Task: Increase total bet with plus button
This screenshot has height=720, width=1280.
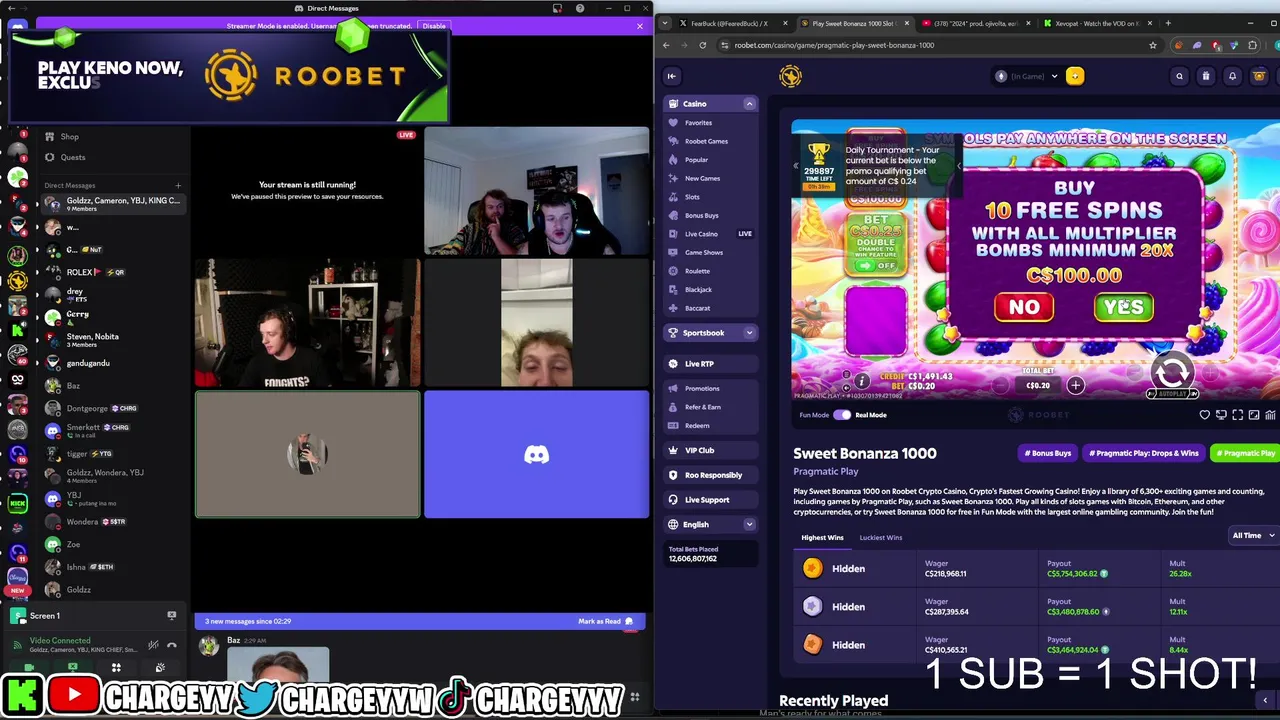Action: [1075, 385]
